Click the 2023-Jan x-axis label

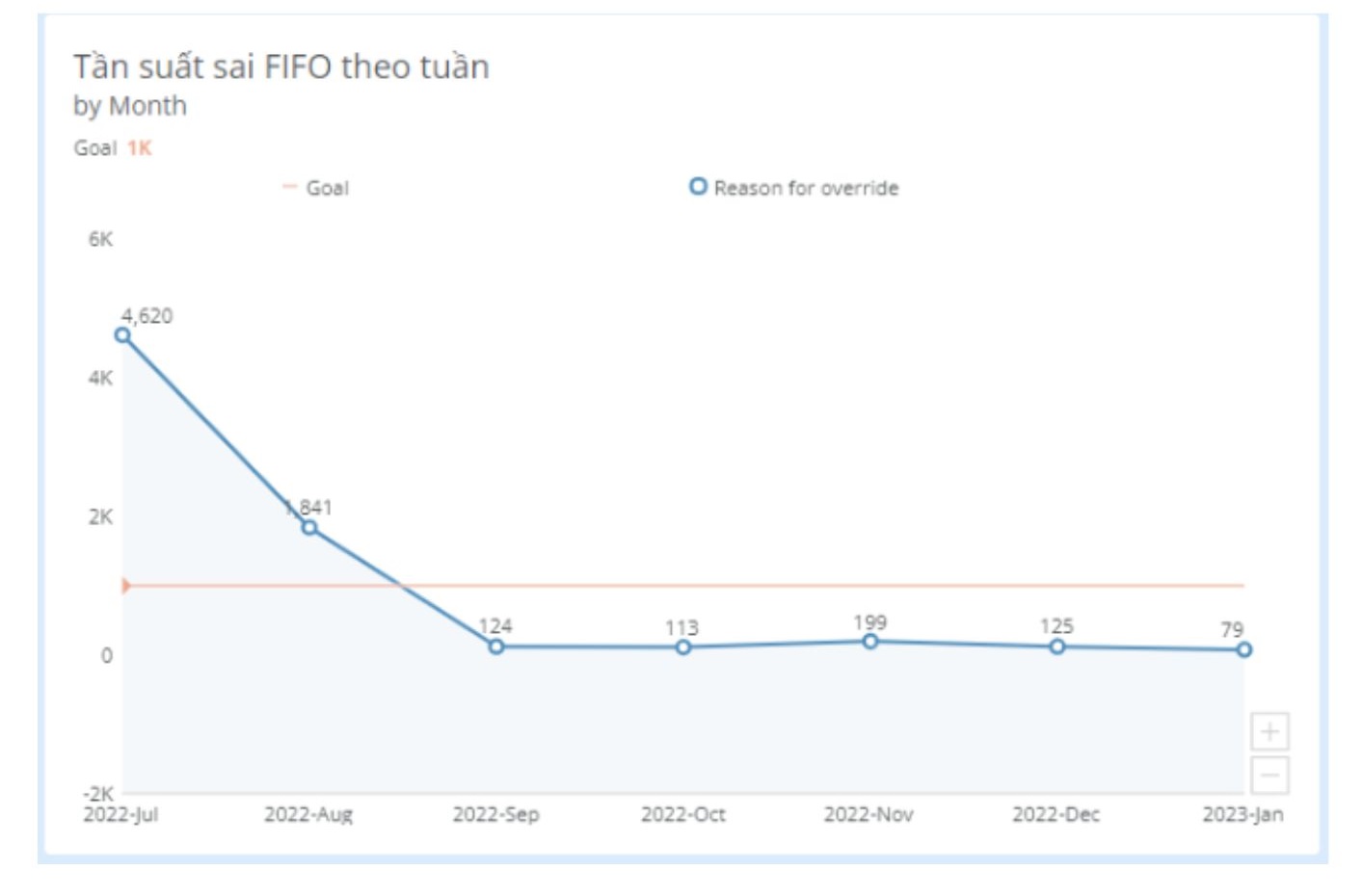[x=1242, y=815]
